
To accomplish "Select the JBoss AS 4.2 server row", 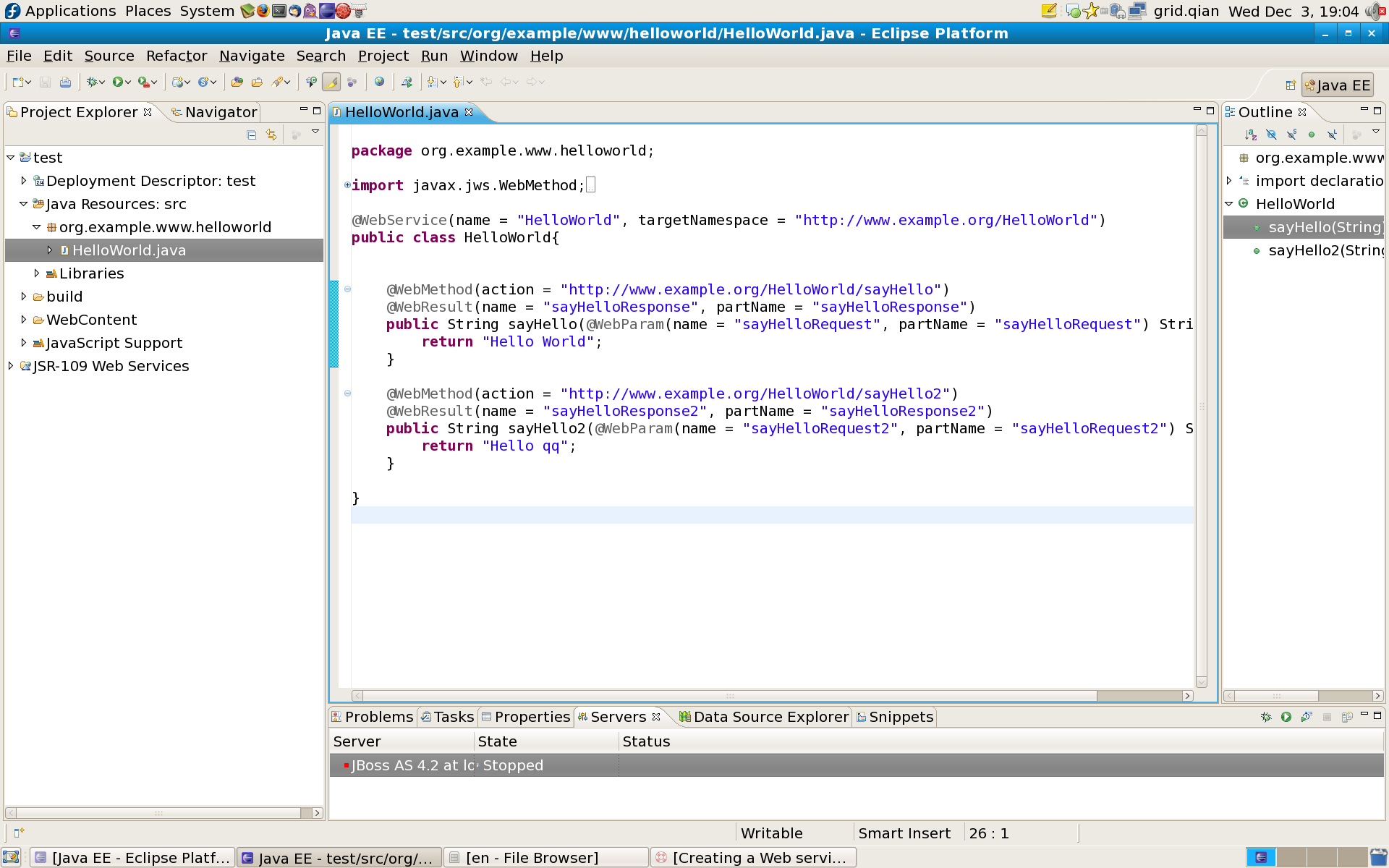I will coord(412,765).
